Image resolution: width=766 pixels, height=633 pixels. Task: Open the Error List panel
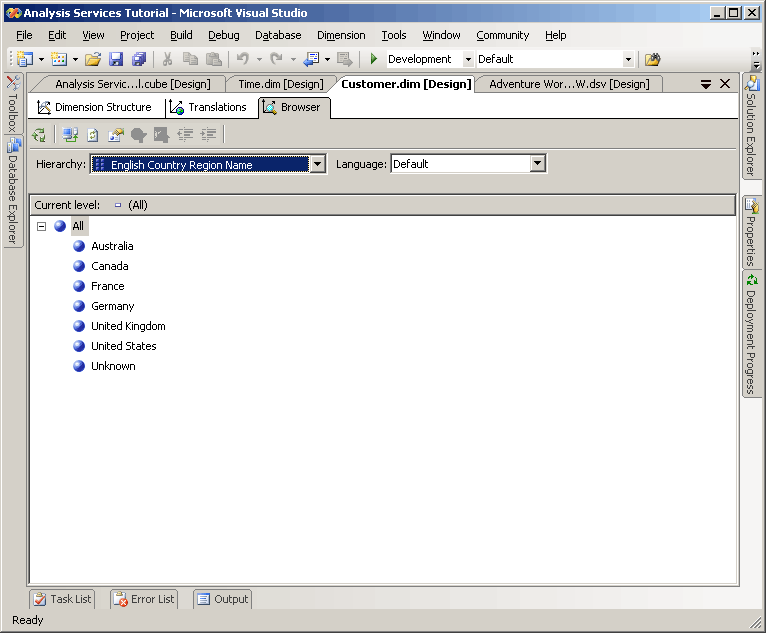click(x=144, y=599)
